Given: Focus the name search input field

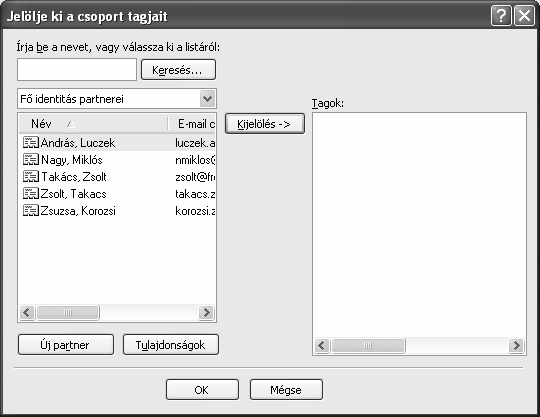Looking at the screenshot, I should [x=77, y=70].
